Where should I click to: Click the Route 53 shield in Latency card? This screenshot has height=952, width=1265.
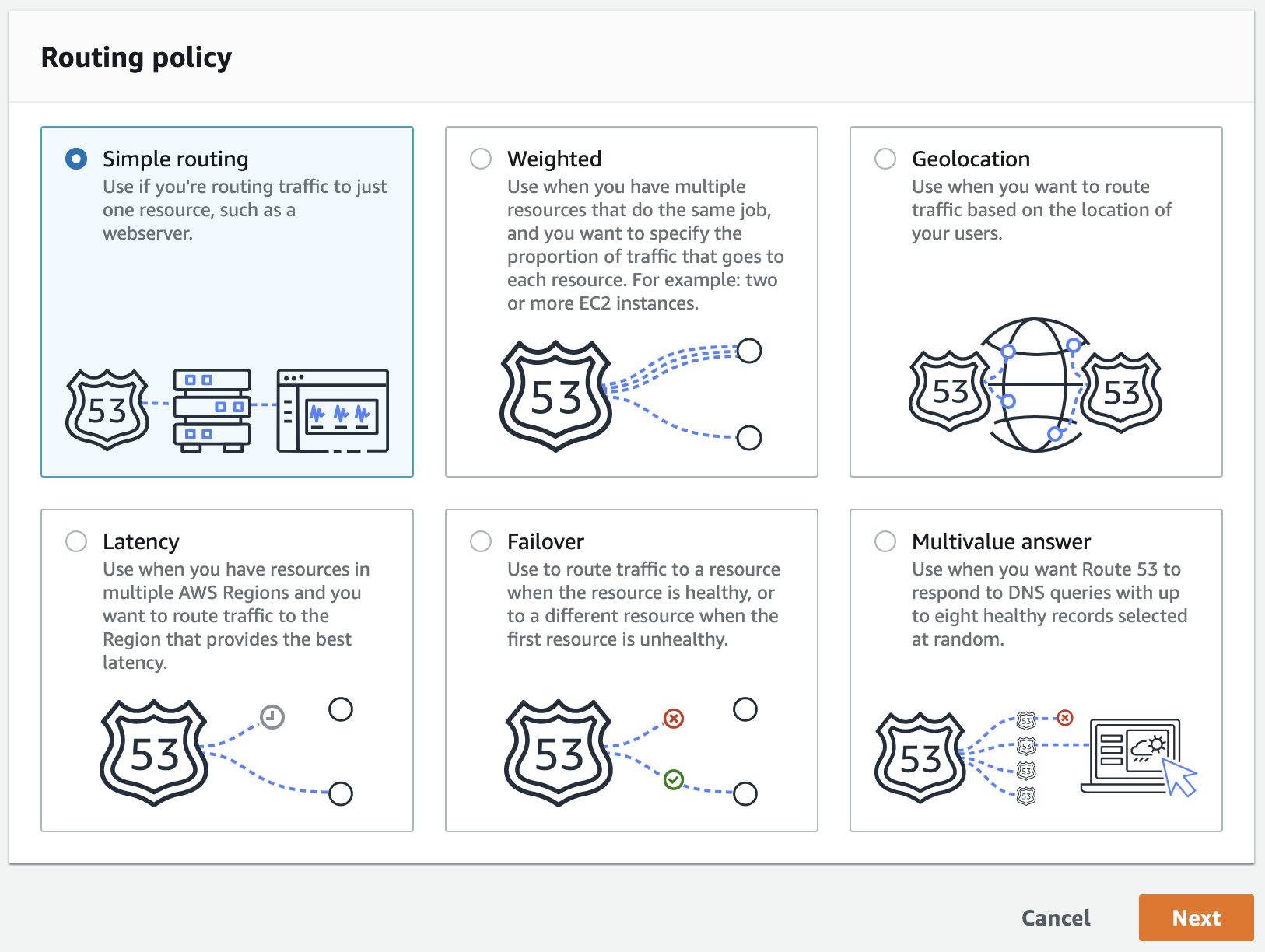point(154,753)
